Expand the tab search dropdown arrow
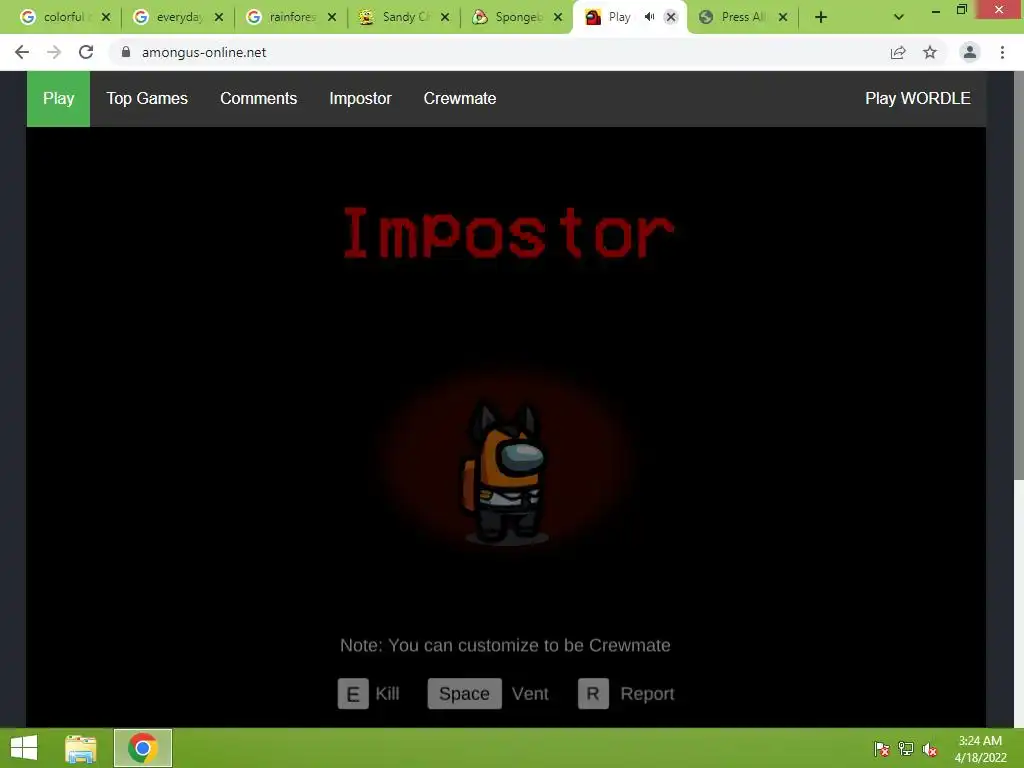Image resolution: width=1024 pixels, height=768 pixels. click(899, 17)
